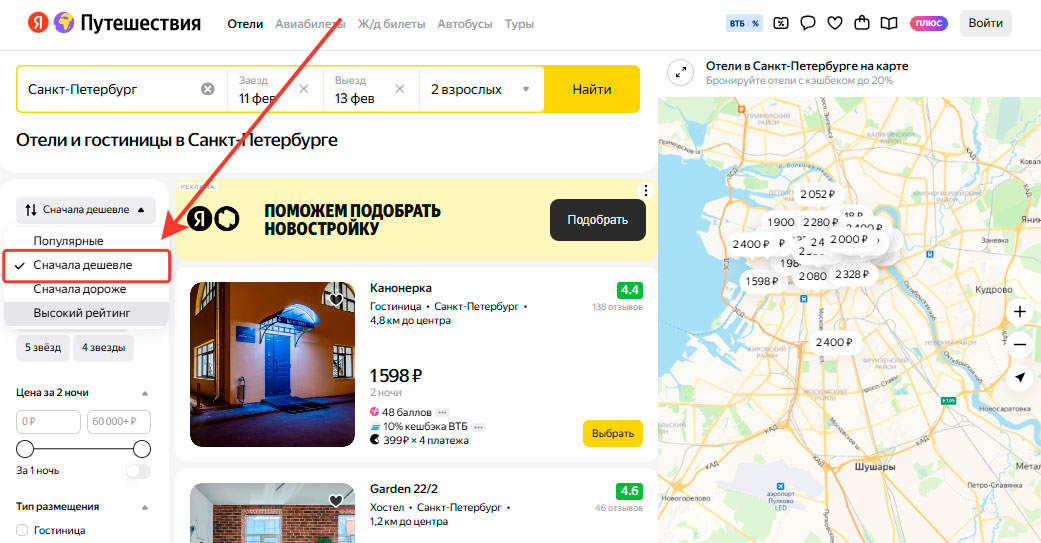Select the lower 2 400 ₽ map marker

point(834,343)
